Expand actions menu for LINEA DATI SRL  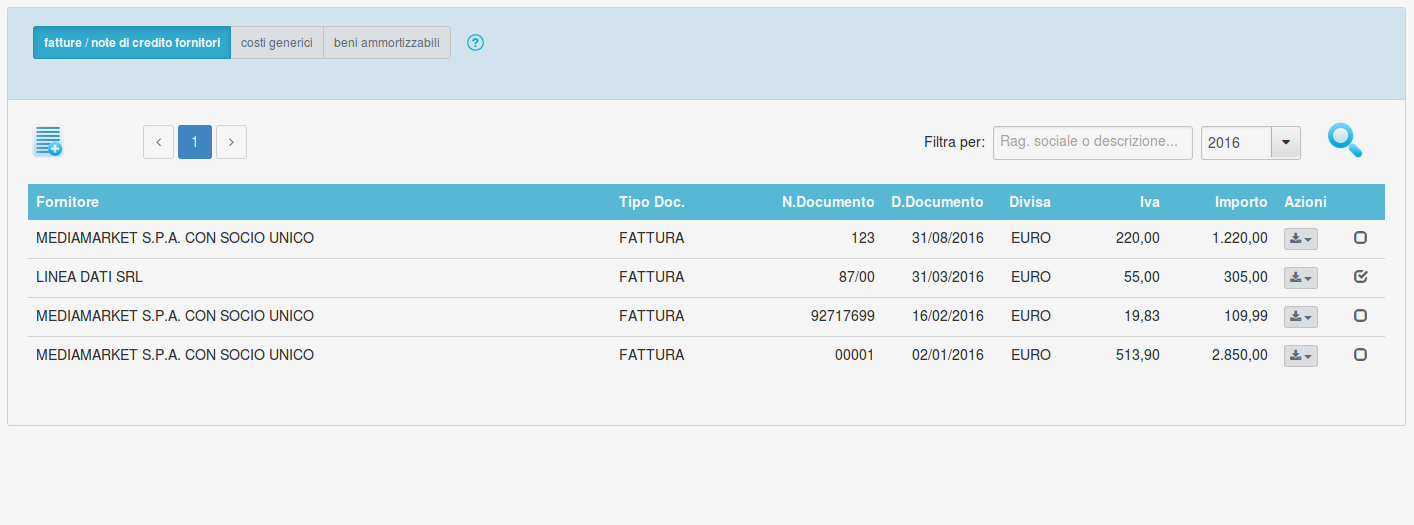coord(1300,278)
